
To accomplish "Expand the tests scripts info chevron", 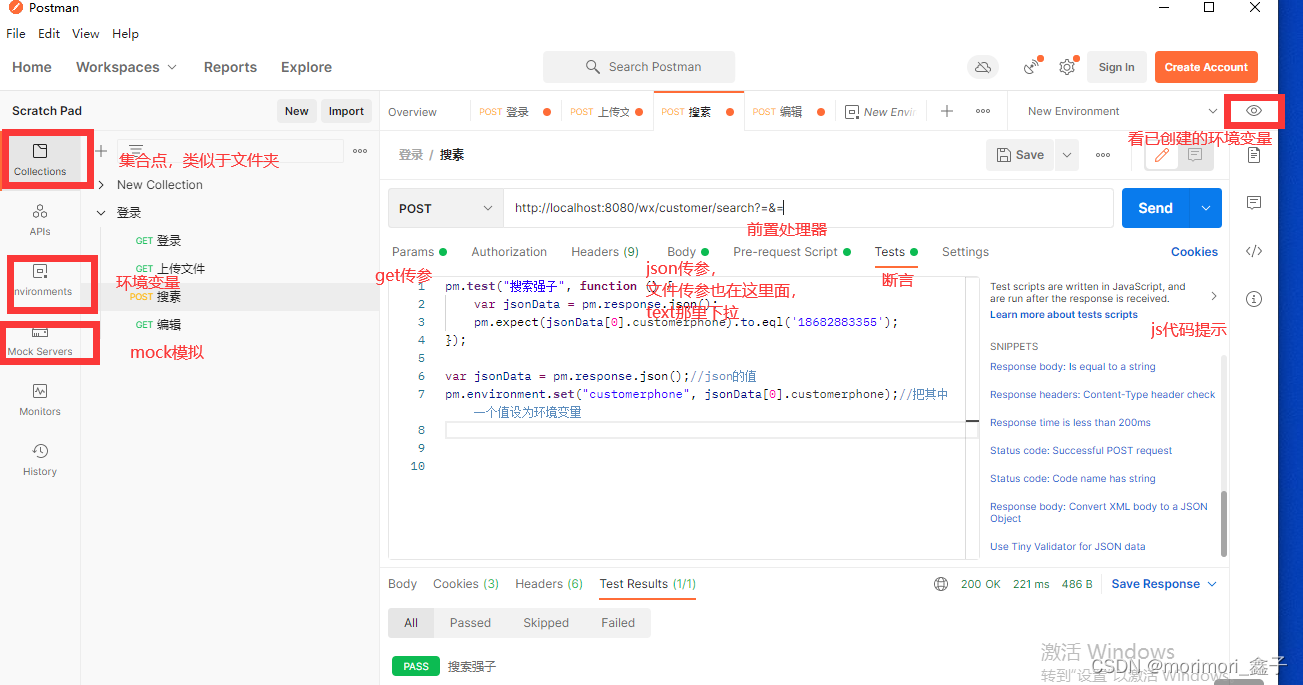I will pyautogui.click(x=1214, y=296).
